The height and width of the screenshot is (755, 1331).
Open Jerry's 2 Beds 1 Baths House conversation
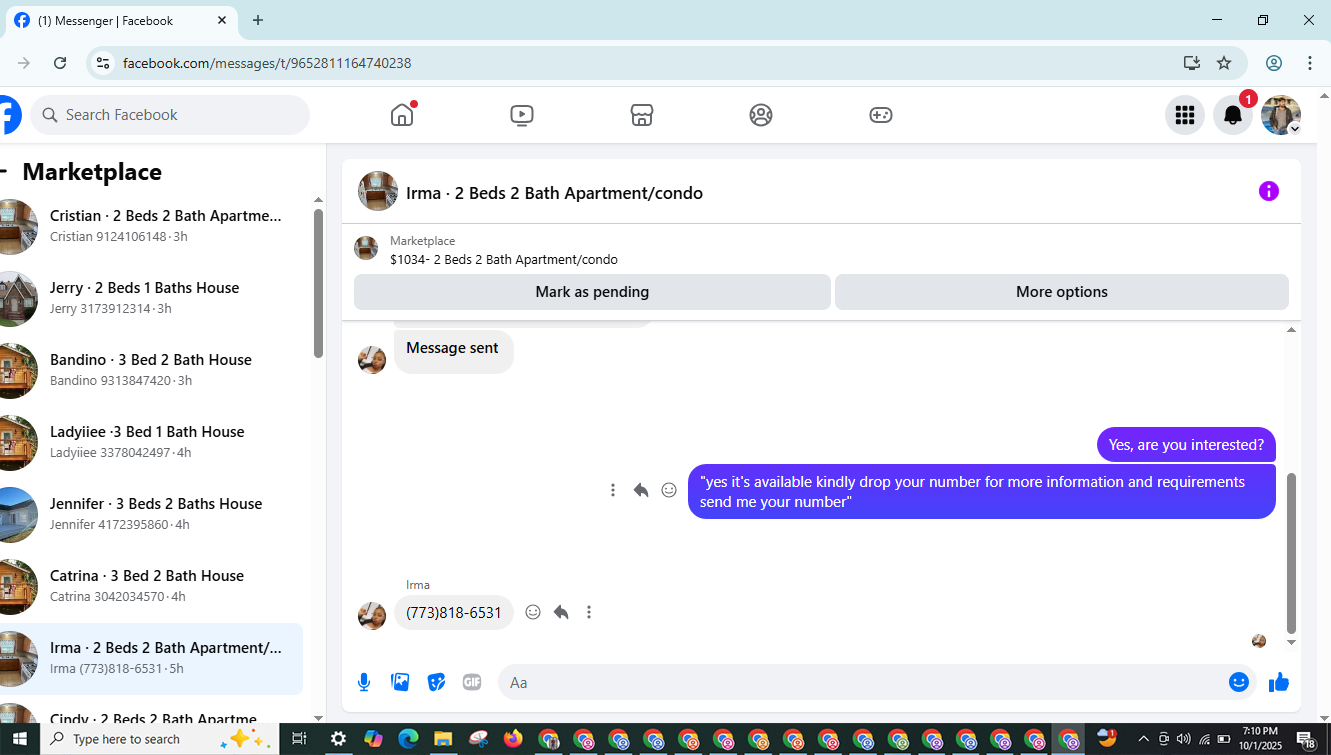pos(152,298)
